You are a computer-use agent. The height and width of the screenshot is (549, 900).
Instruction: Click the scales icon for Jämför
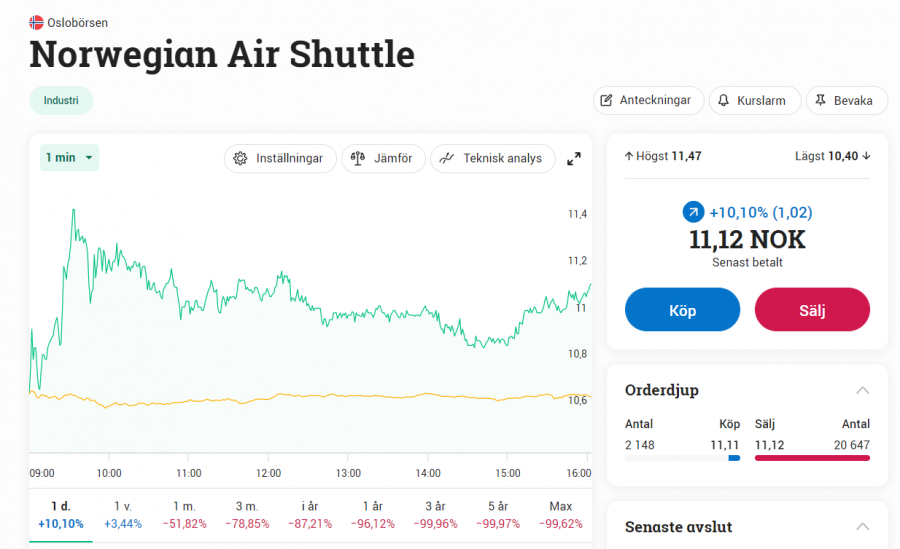(357, 159)
